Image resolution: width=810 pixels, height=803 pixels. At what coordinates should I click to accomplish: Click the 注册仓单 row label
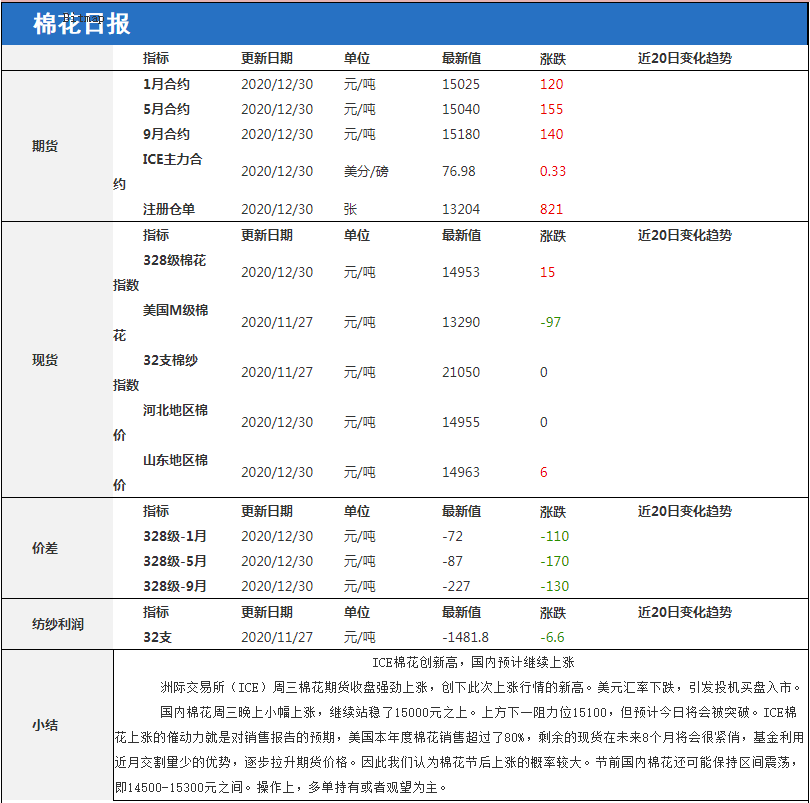pyautogui.click(x=169, y=209)
